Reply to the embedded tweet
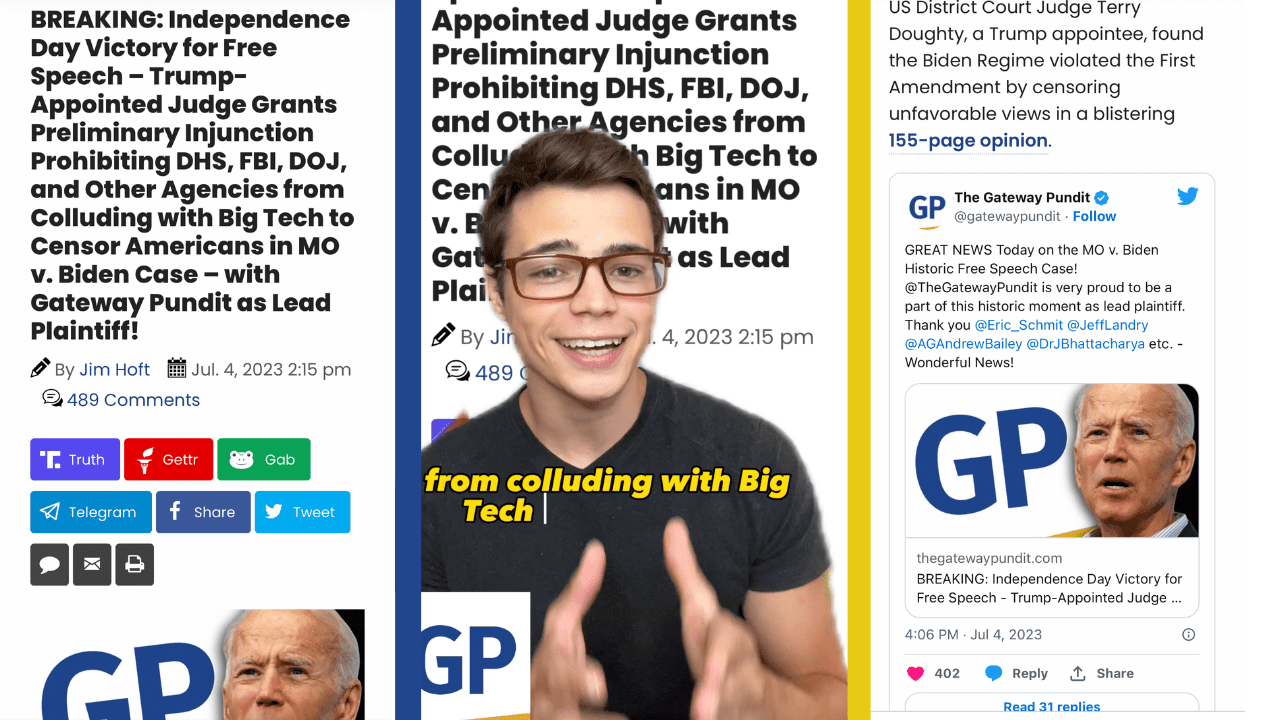This screenshot has width=1280, height=720. click(x=1016, y=673)
